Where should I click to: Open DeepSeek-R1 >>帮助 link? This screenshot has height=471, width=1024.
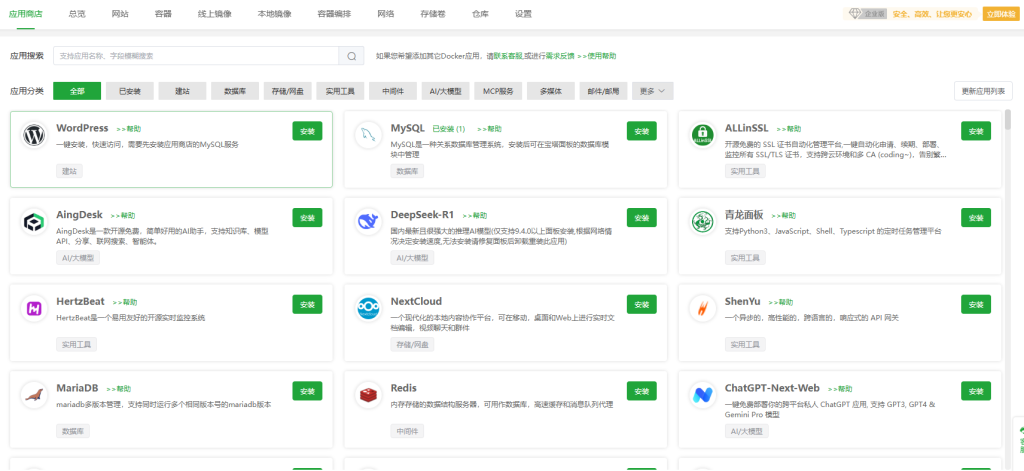coord(475,215)
